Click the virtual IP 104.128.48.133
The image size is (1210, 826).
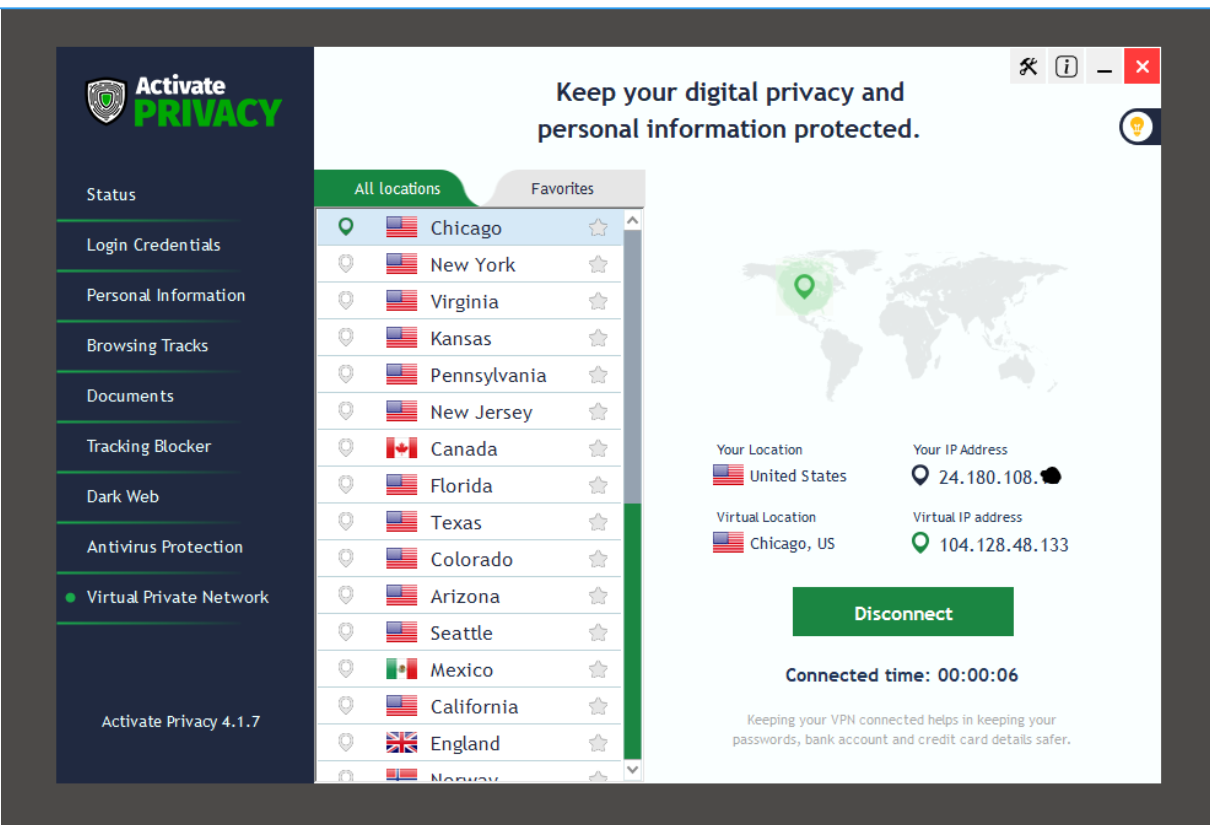tap(1003, 545)
